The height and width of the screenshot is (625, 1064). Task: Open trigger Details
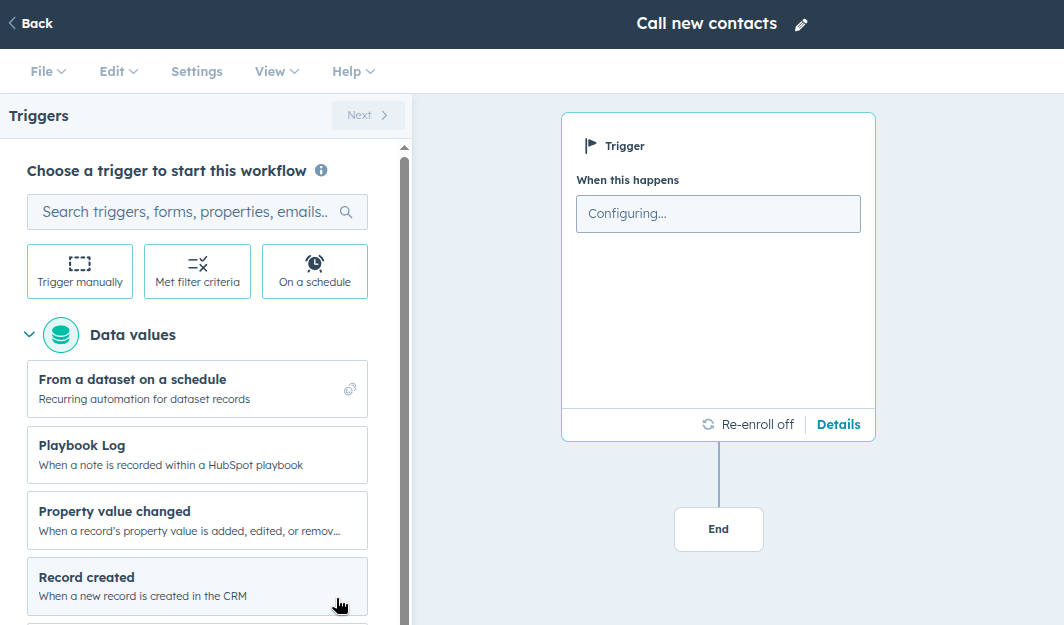(838, 424)
